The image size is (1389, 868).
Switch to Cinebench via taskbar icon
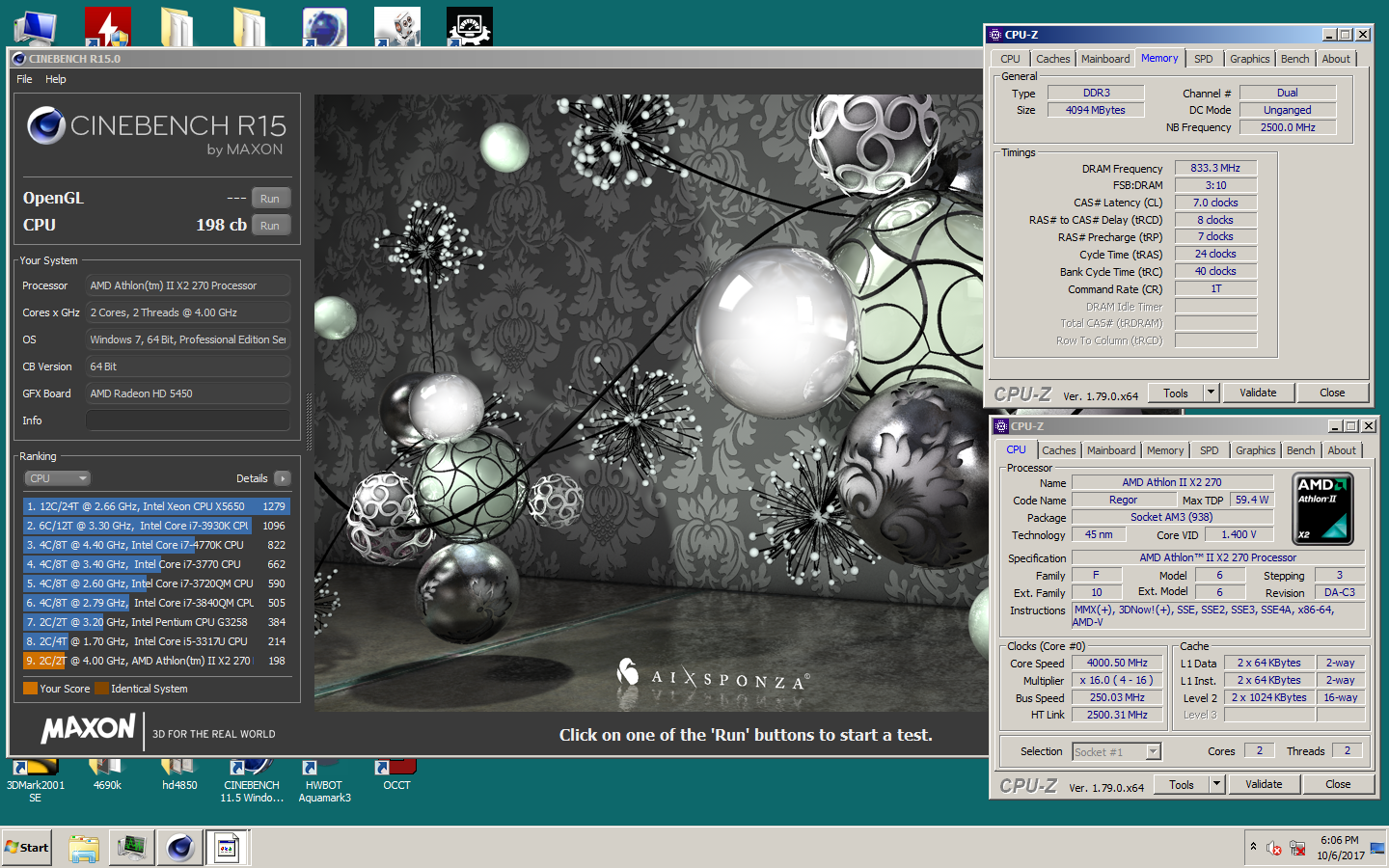coord(179,848)
